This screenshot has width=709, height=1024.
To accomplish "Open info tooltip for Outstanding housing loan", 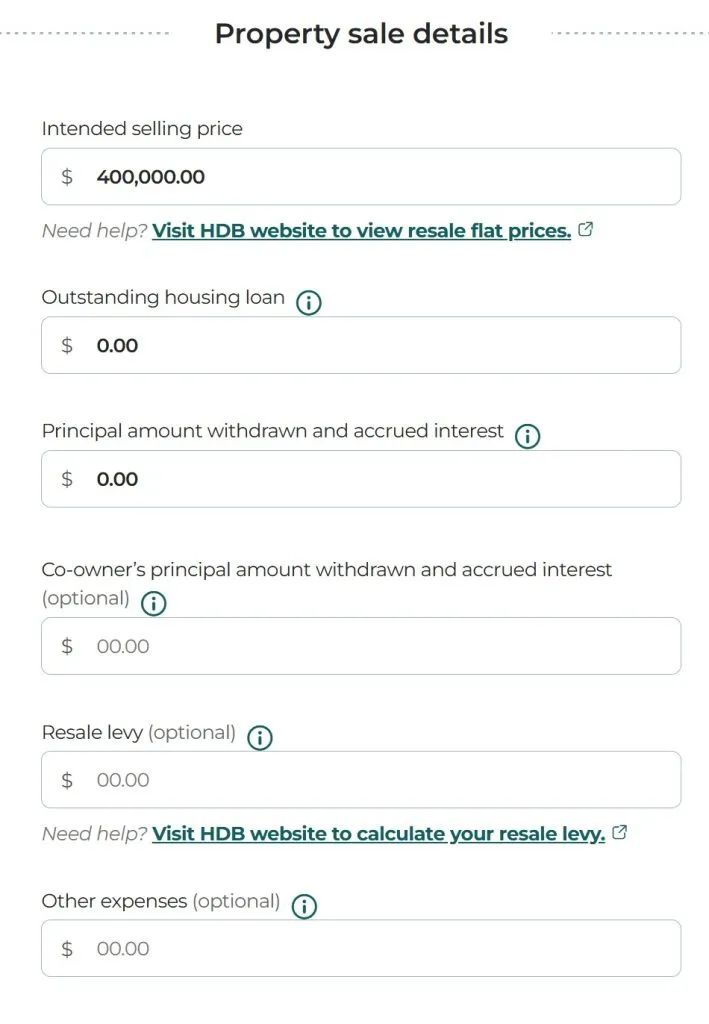I will click(309, 302).
